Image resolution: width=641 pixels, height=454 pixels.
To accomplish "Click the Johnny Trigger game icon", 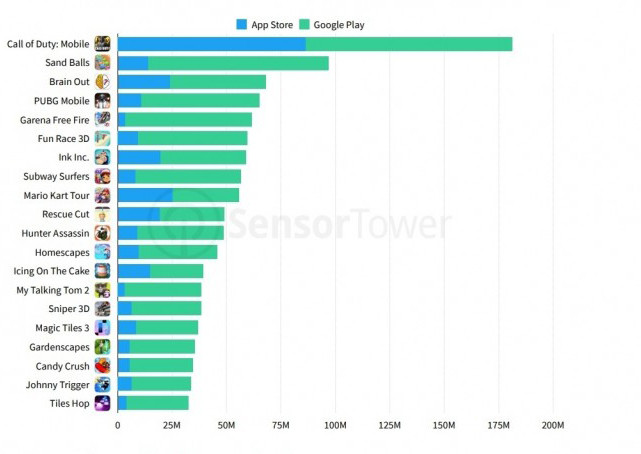I will click(x=102, y=385).
